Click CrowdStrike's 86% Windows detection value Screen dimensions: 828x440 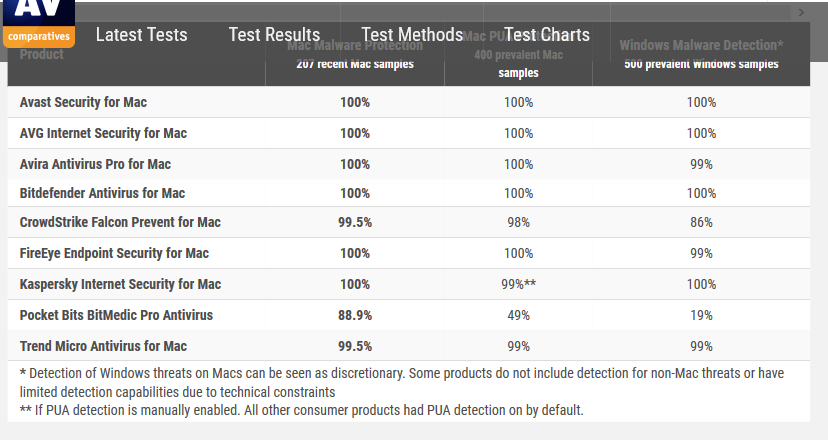[x=701, y=222]
